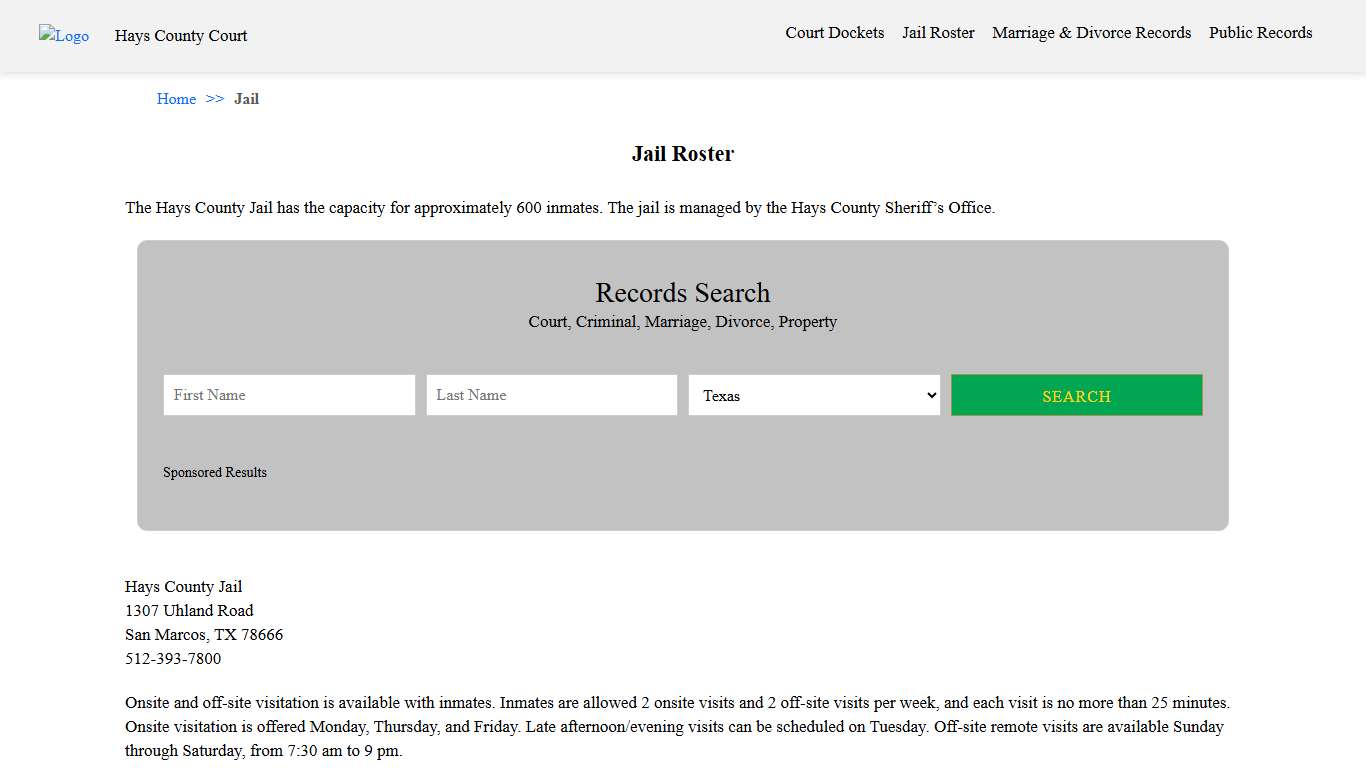1366x768 pixels.
Task: Click the Sponsored Results label
Action: [x=215, y=473]
